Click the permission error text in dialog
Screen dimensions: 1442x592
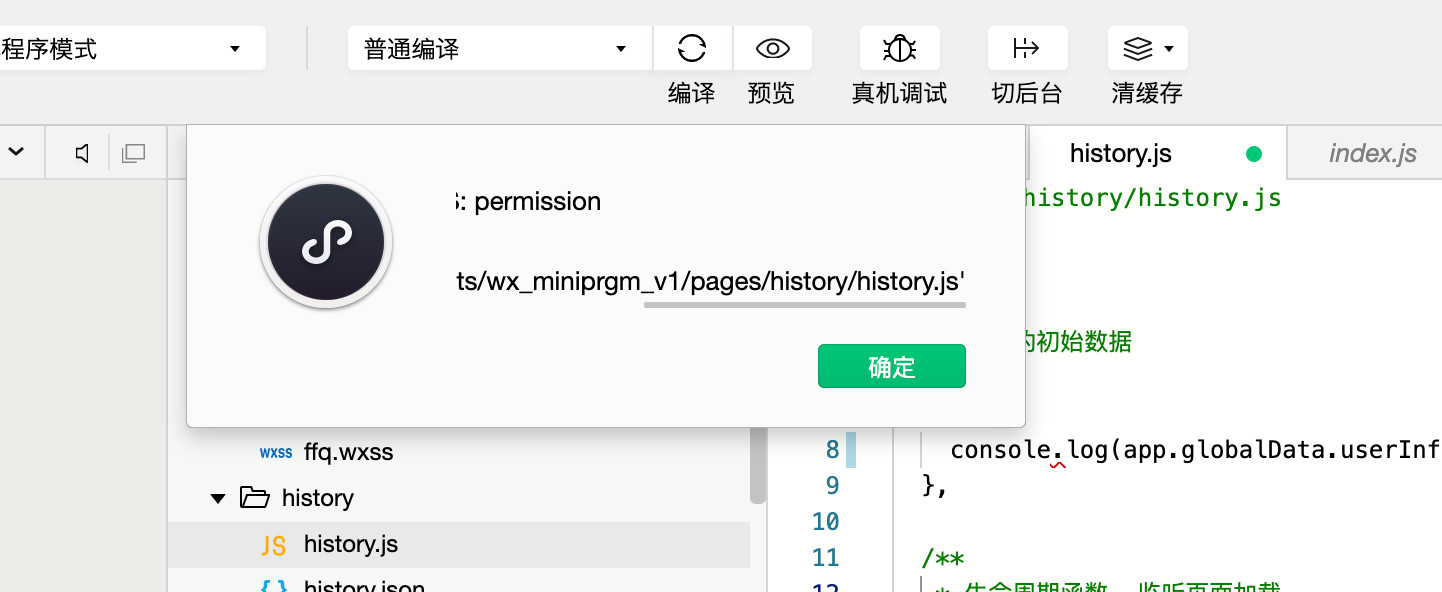pos(527,202)
